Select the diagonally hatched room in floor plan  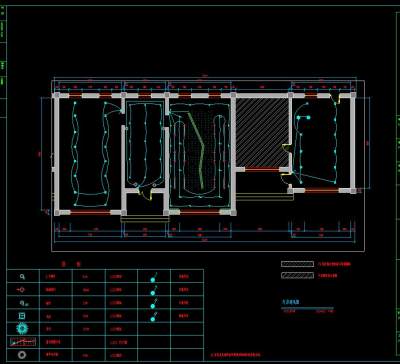pos(262,132)
